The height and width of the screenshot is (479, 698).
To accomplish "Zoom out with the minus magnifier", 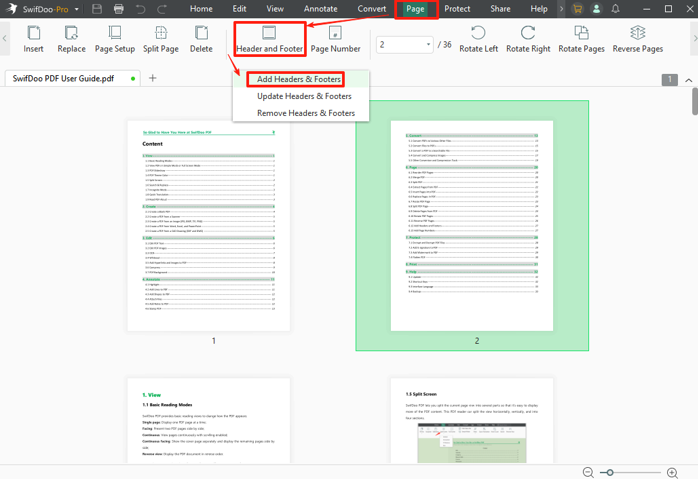I will click(x=588, y=472).
